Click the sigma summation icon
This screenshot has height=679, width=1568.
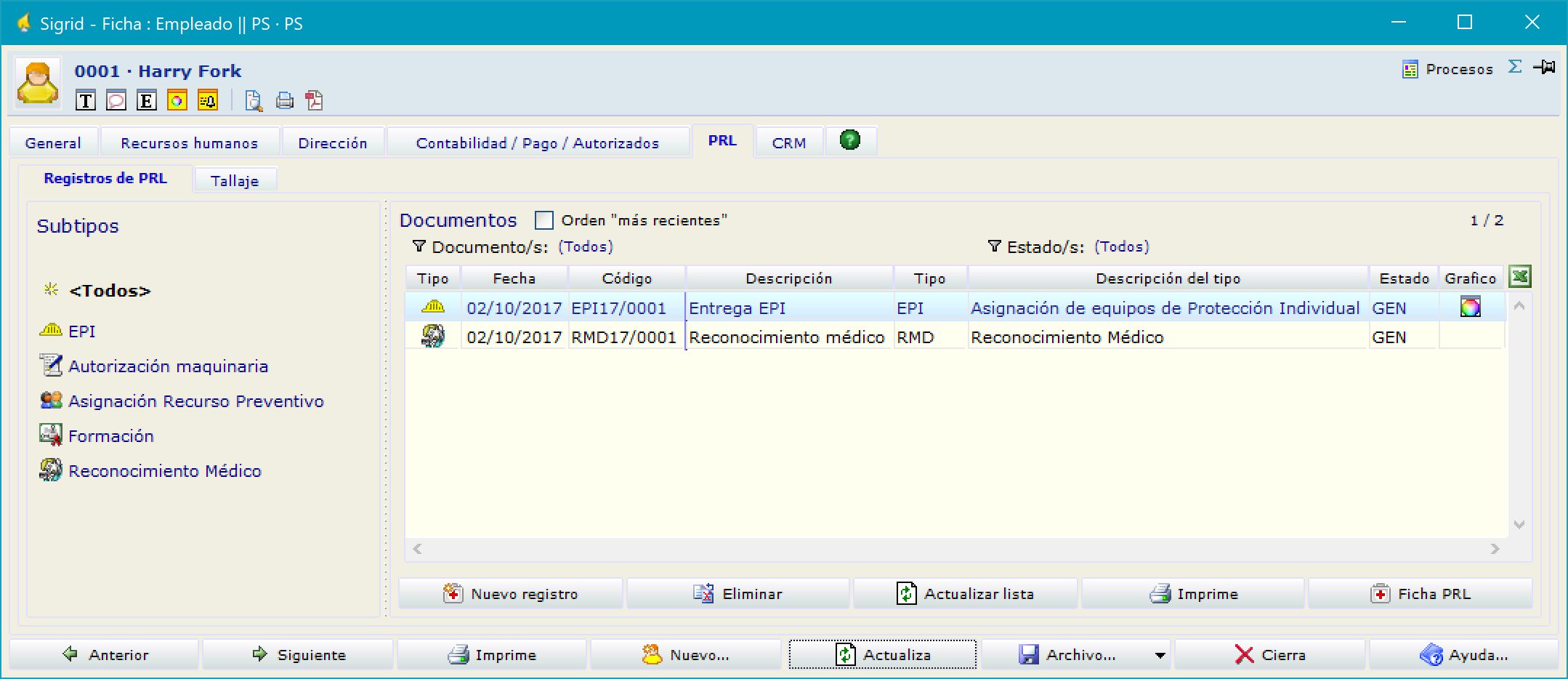coord(1515,67)
